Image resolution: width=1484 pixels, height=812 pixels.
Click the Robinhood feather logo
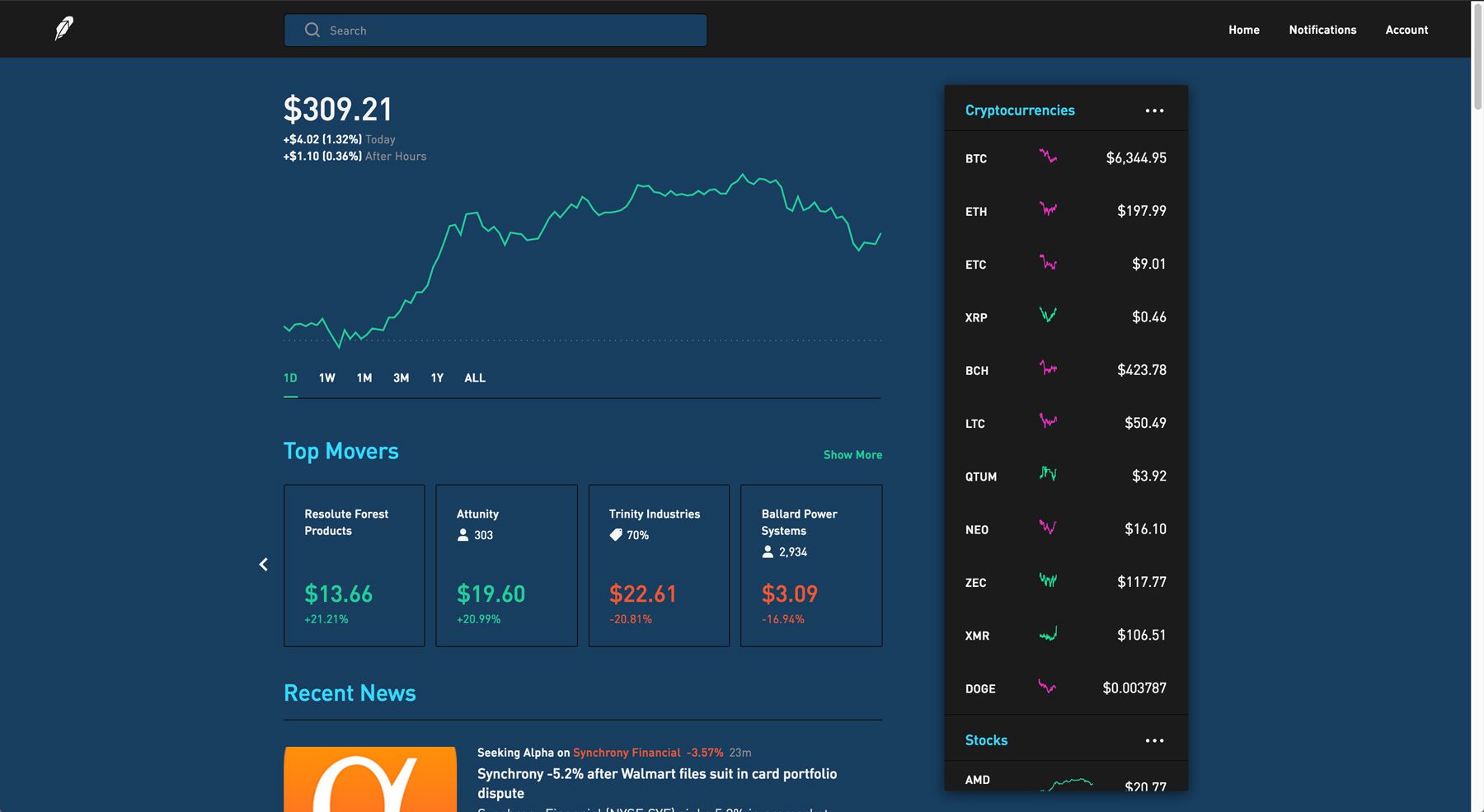(x=63, y=28)
